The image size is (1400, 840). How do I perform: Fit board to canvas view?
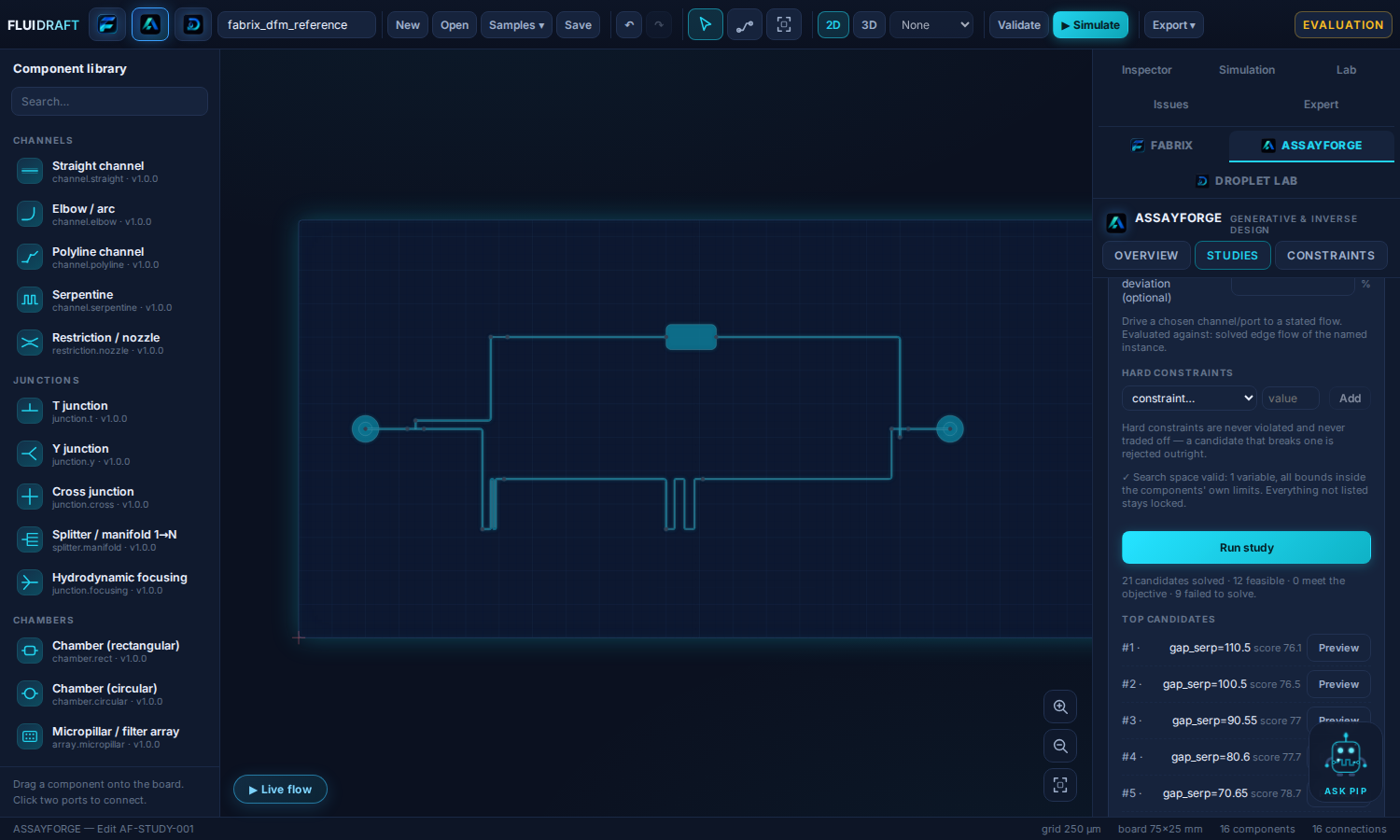(1060, 785)
